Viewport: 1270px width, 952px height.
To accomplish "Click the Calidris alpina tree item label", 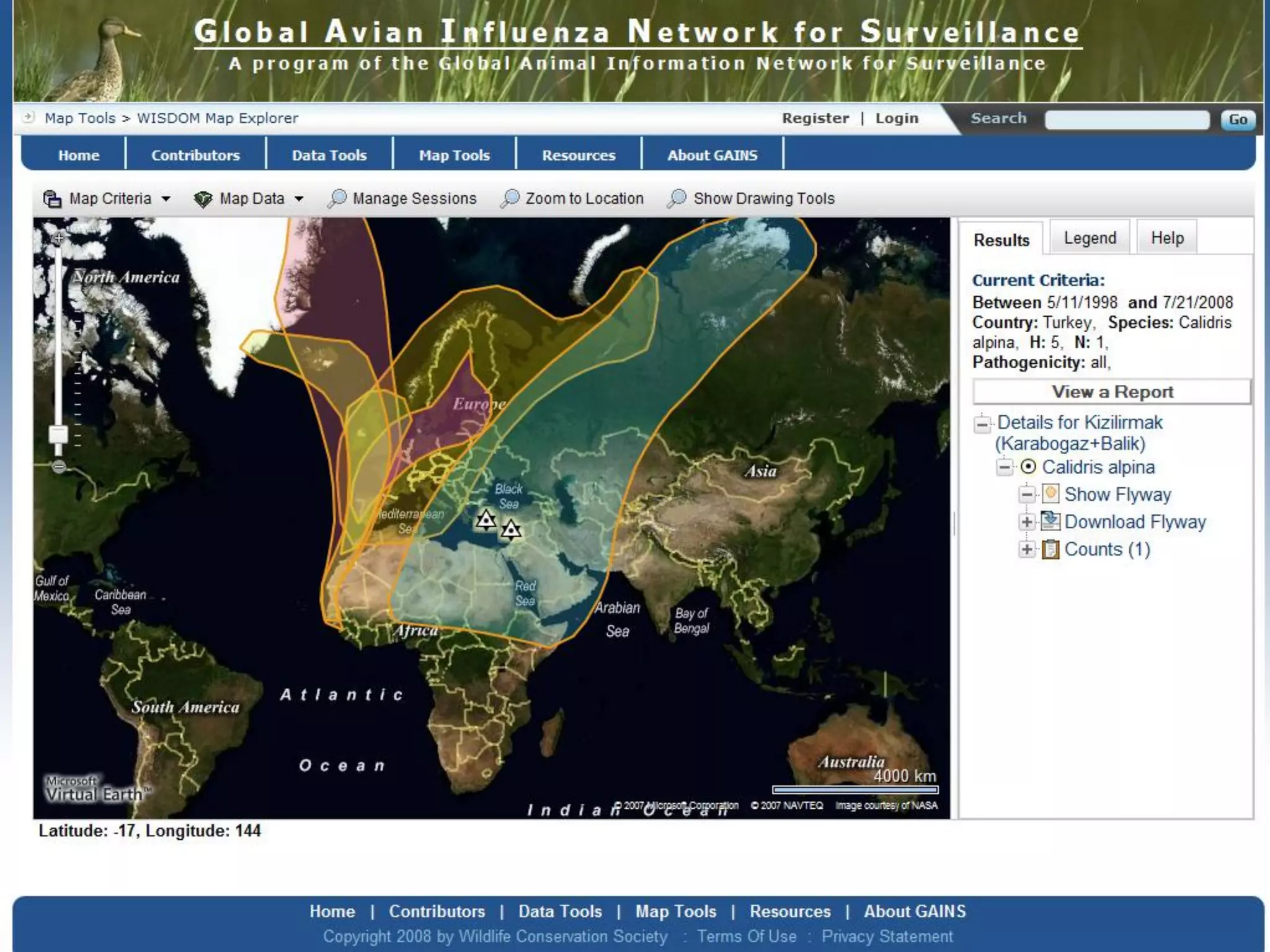I will pyautogui.click(x=1098, y=467).
